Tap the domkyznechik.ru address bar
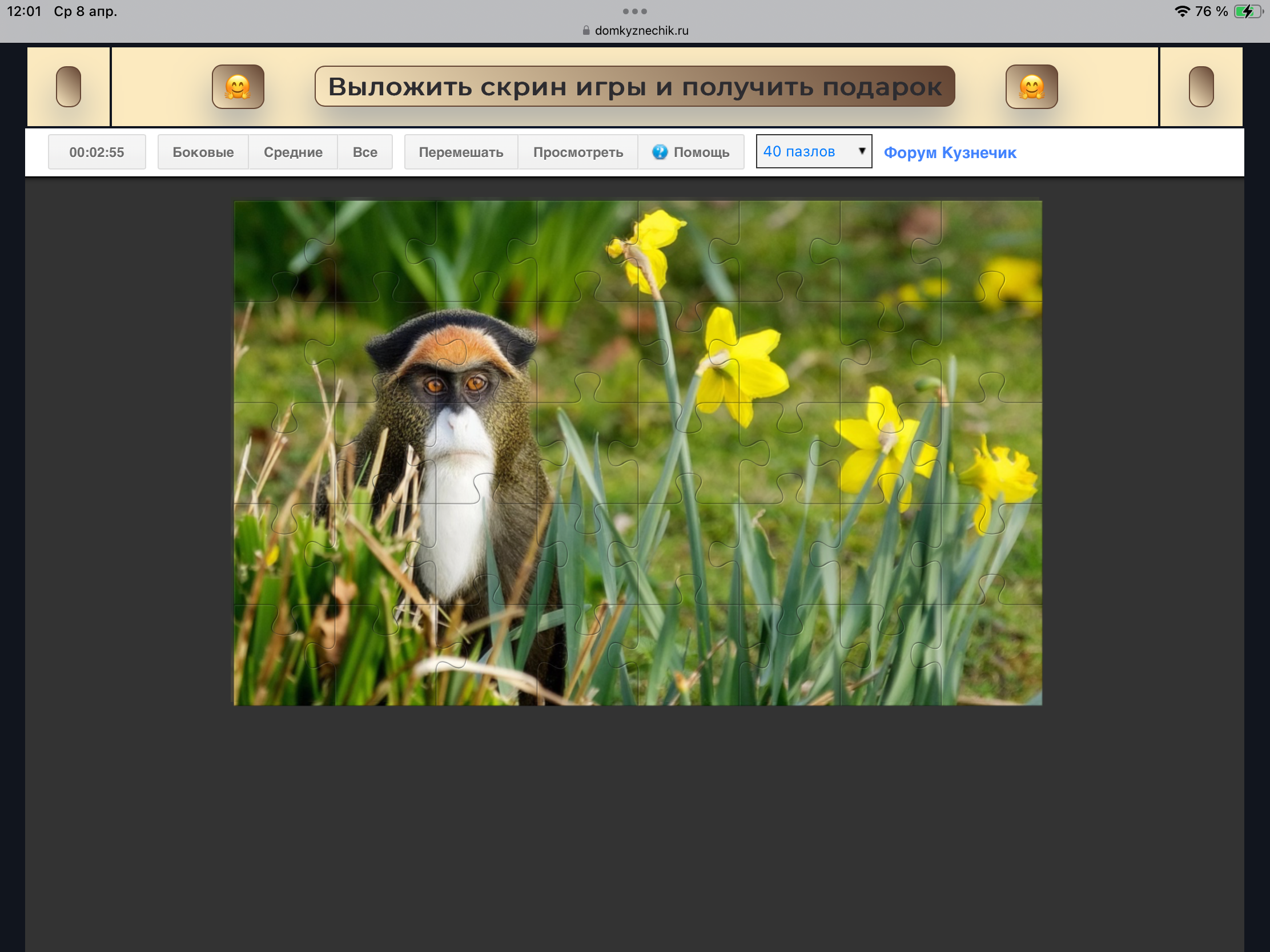The width and height of the screenshot is (1270, 952). coord(641,31)
